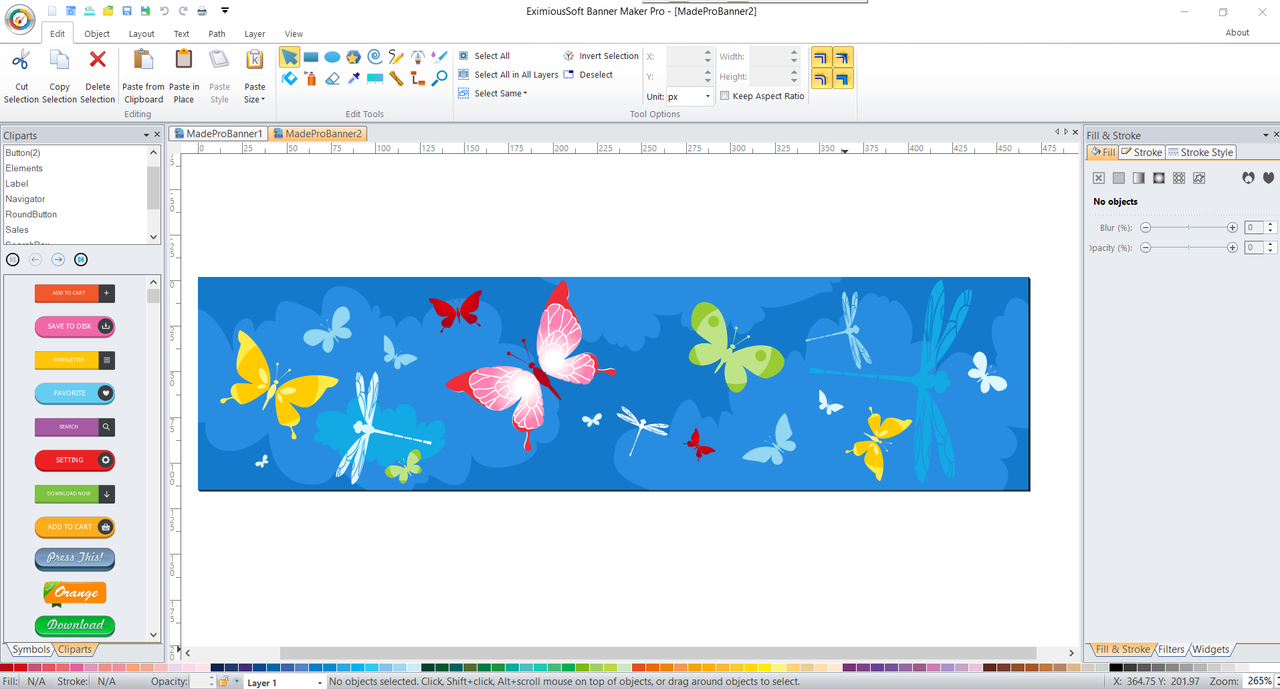Click the Cut Selection scissors icon
The image size is (1280, 689).
(21, 60)
